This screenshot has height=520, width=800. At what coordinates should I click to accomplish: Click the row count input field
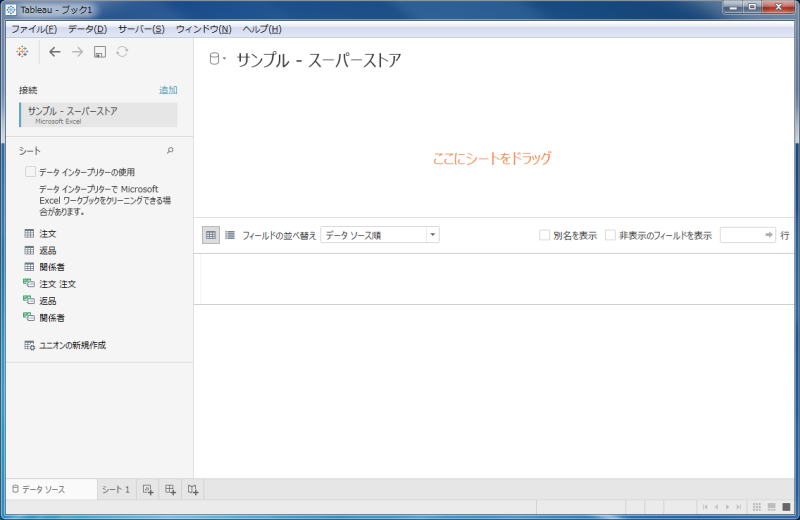[x=747, y=235]
